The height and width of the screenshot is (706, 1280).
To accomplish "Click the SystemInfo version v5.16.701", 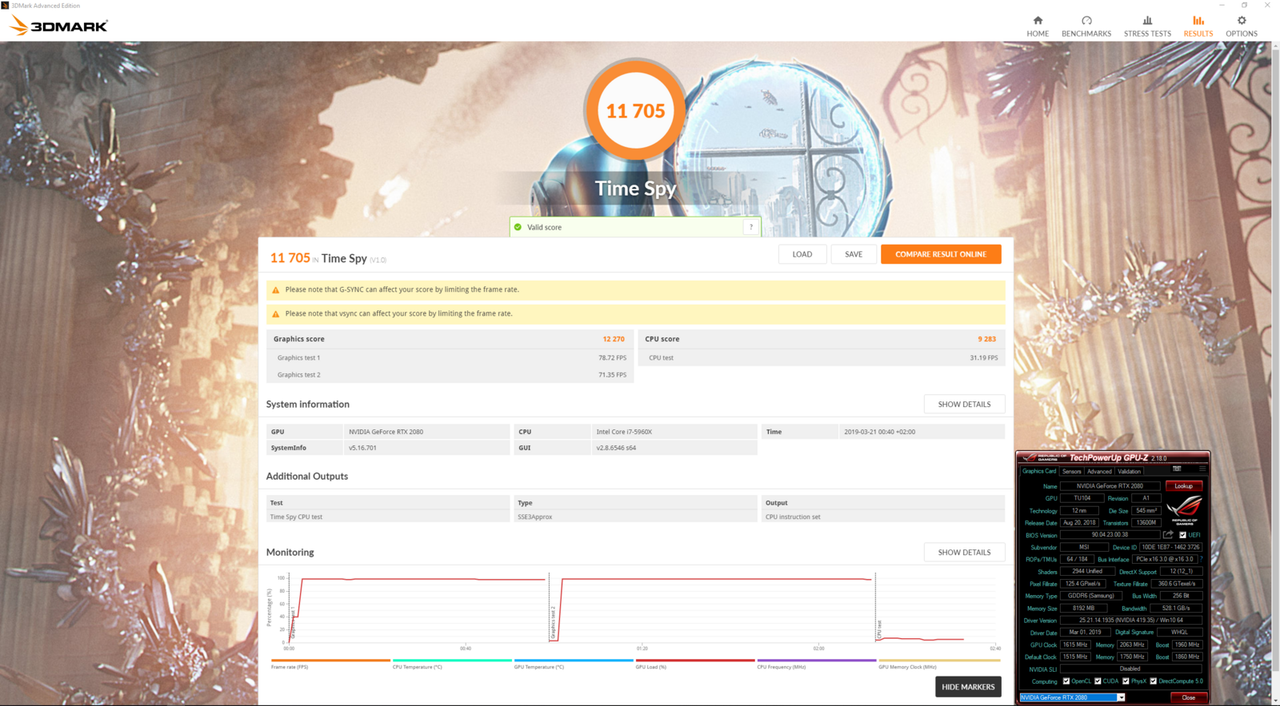I will [363, 448].
